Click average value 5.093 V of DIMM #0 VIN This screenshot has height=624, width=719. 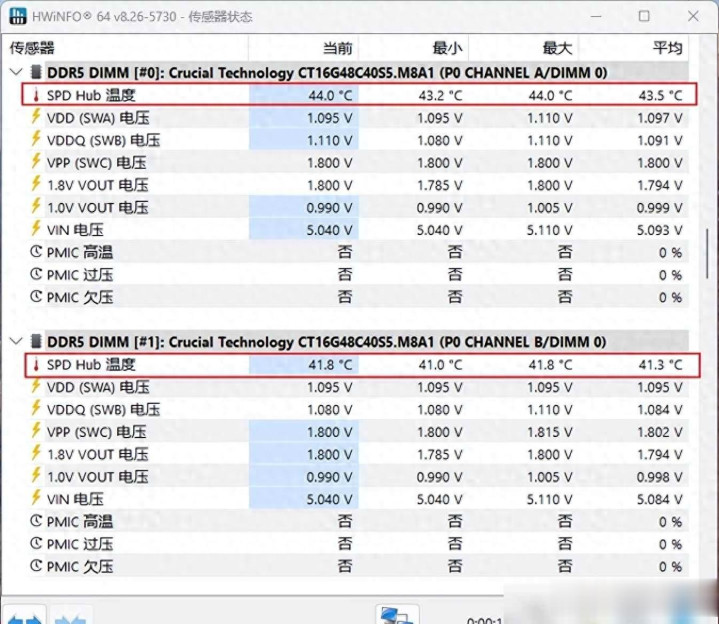click(660, 230)
